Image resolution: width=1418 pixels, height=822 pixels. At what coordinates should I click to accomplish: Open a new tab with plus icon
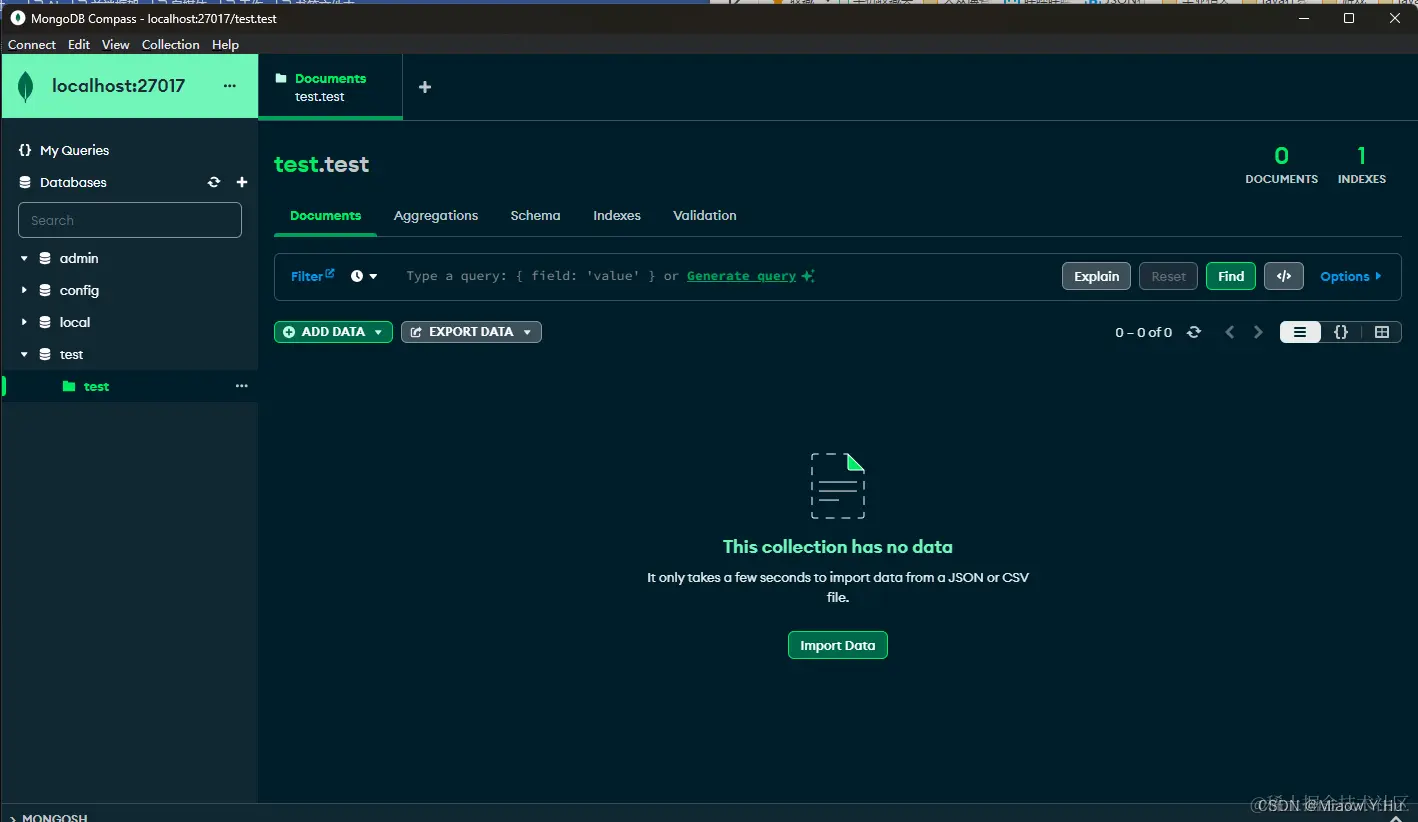pyautogui.click(x=424, y=87)
